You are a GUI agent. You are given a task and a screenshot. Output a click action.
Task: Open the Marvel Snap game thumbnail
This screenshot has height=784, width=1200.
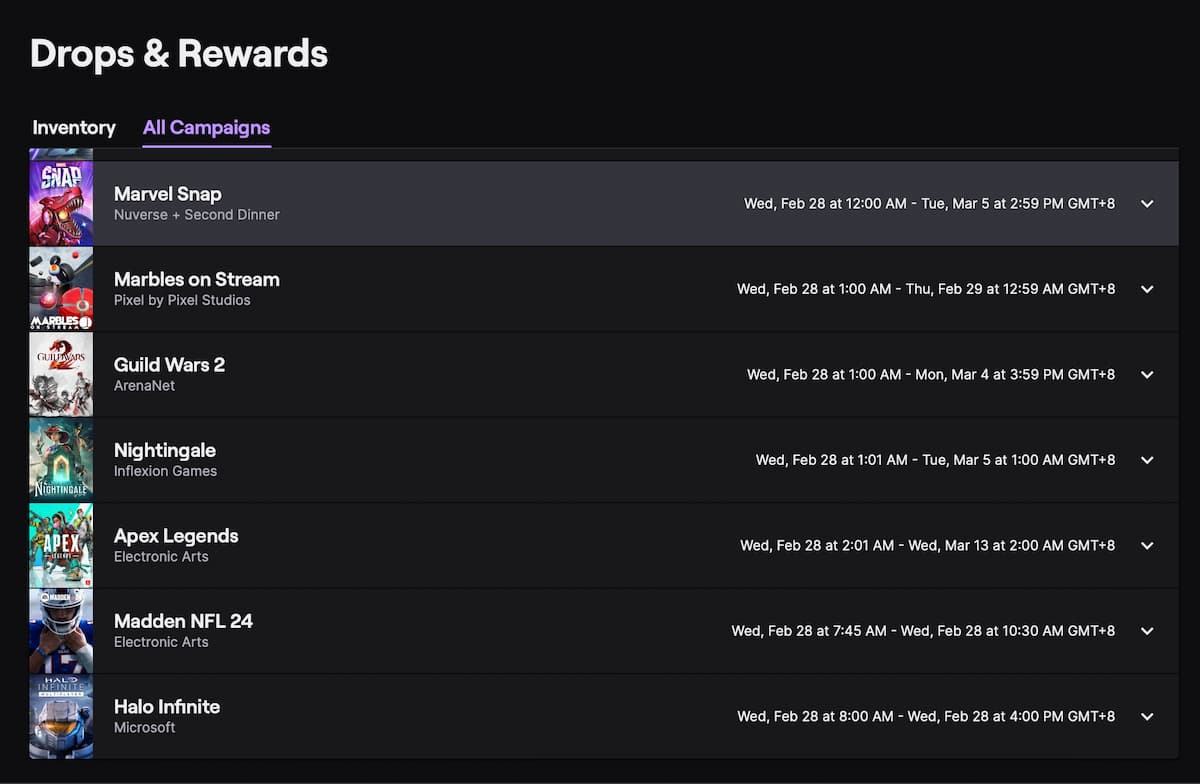(x=61, y=204)
